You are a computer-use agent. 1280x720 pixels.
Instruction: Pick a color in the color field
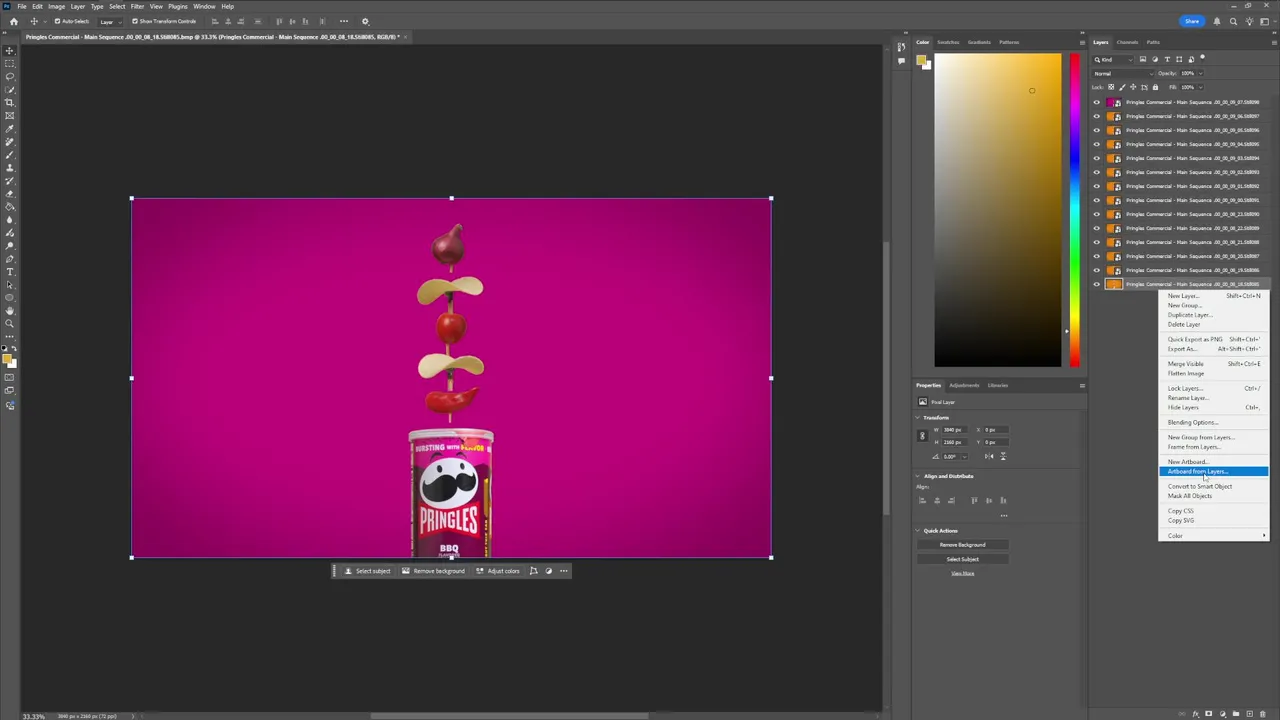pyautogui.click(x=998, y=210)
